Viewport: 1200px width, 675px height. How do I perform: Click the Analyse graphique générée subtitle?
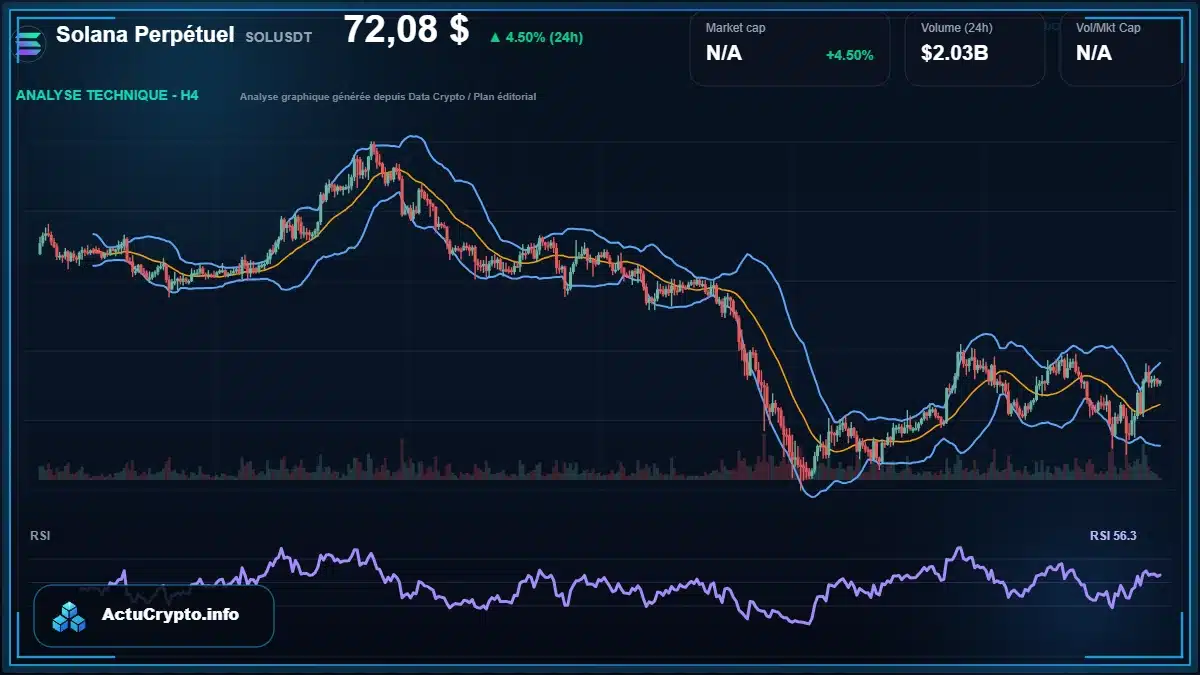click(388, 97)
